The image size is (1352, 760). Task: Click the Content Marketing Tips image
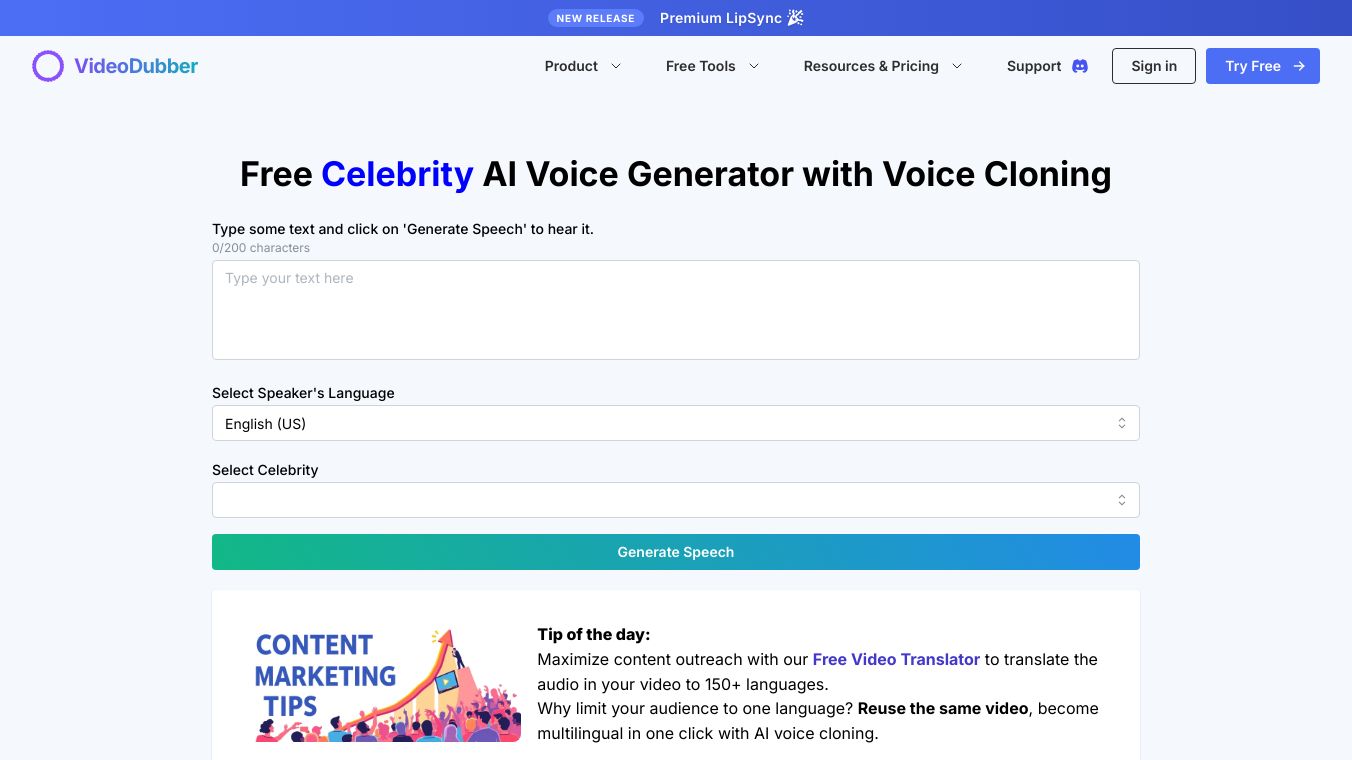(x=388, y=685)
